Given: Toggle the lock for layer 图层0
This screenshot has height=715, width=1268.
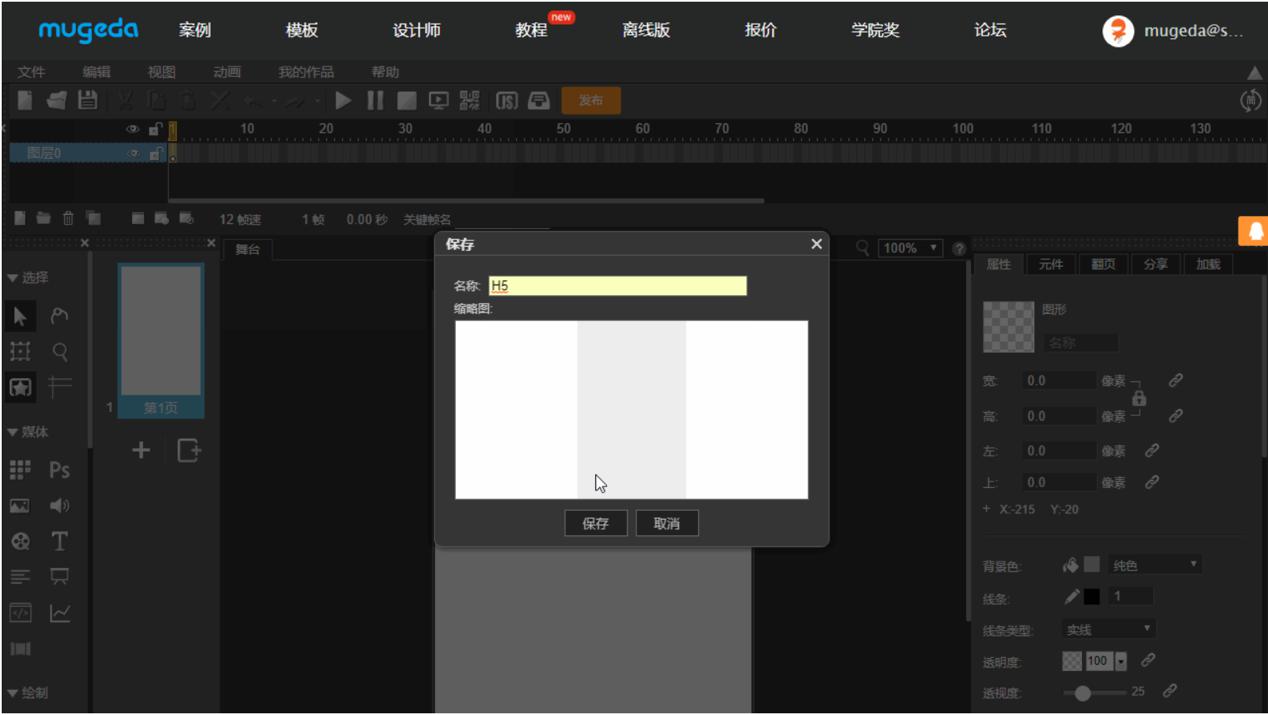Looking at the screenshot, I should (x=155, y=154).
